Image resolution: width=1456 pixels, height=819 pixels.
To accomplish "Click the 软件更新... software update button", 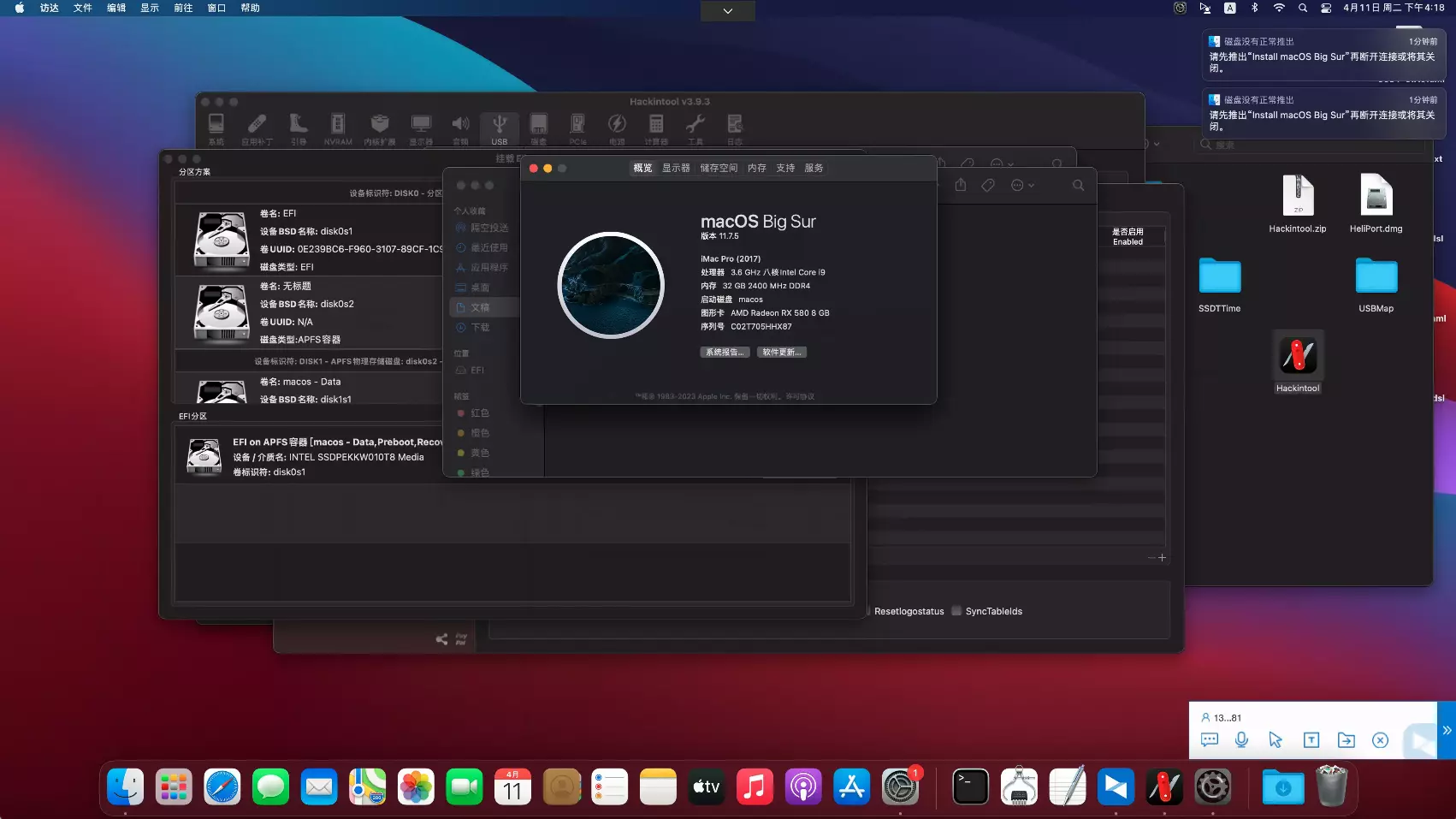I will pyautogui.click(x=781, y=352).
